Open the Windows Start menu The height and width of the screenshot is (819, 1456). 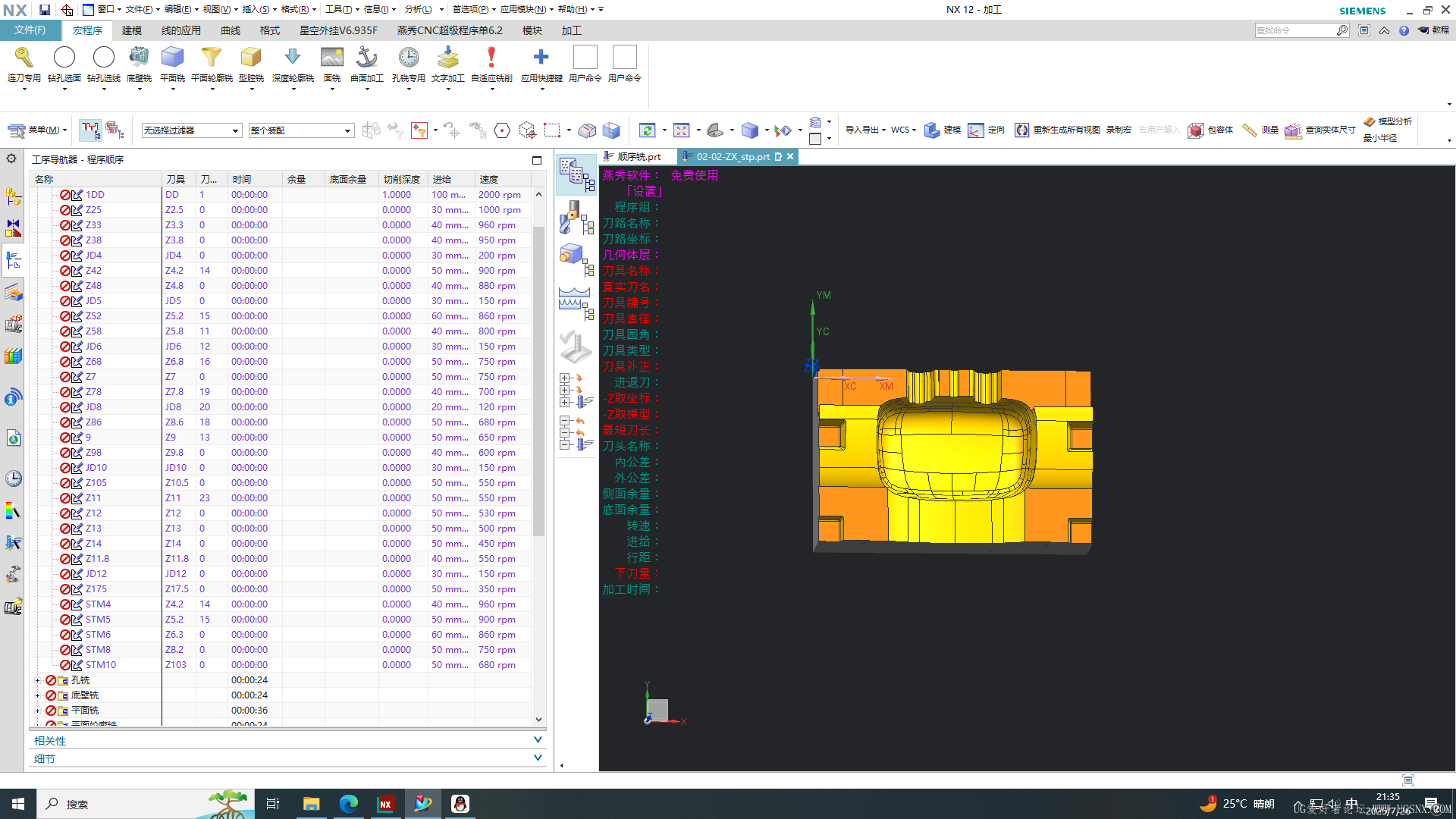coord(18,804)
